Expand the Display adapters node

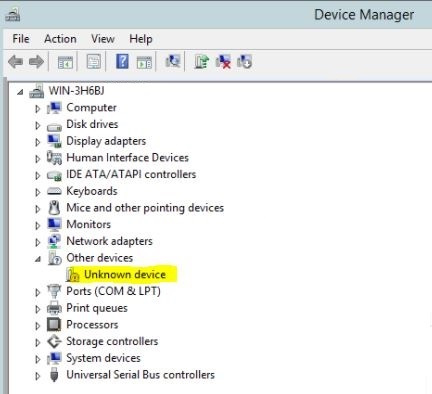point(37,142)
